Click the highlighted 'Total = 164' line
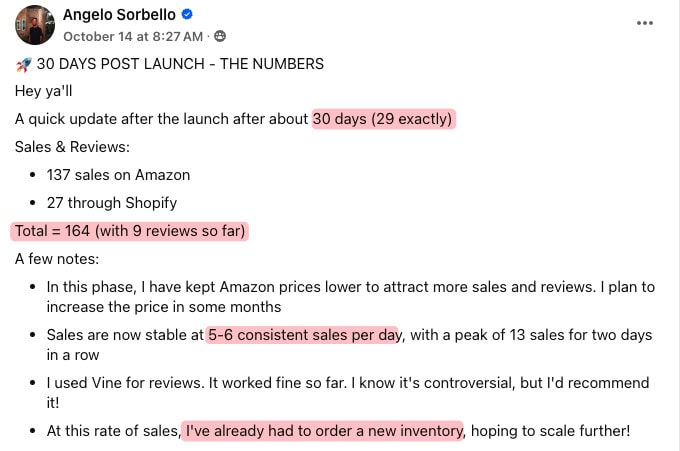680x451 pixels. point(130,231)
